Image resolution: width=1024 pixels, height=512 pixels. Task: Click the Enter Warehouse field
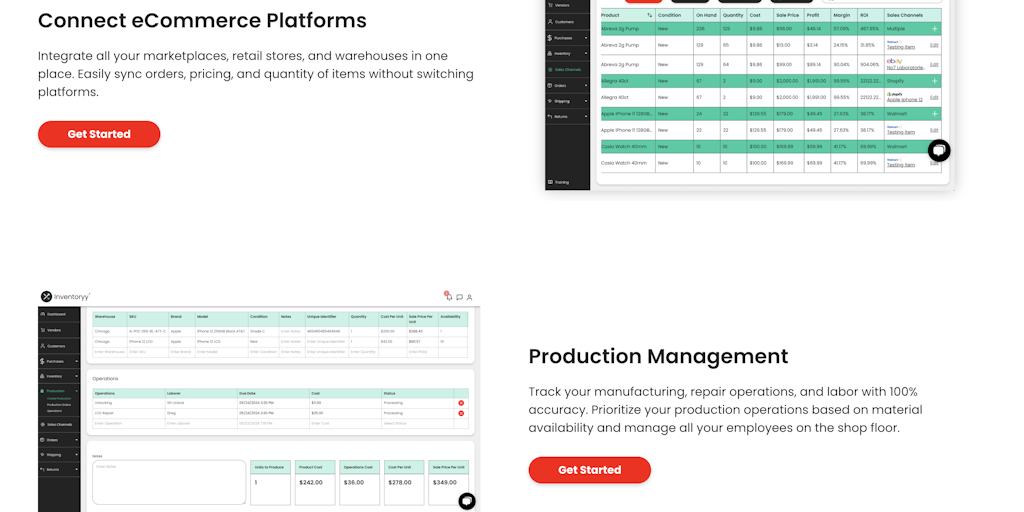110,352
